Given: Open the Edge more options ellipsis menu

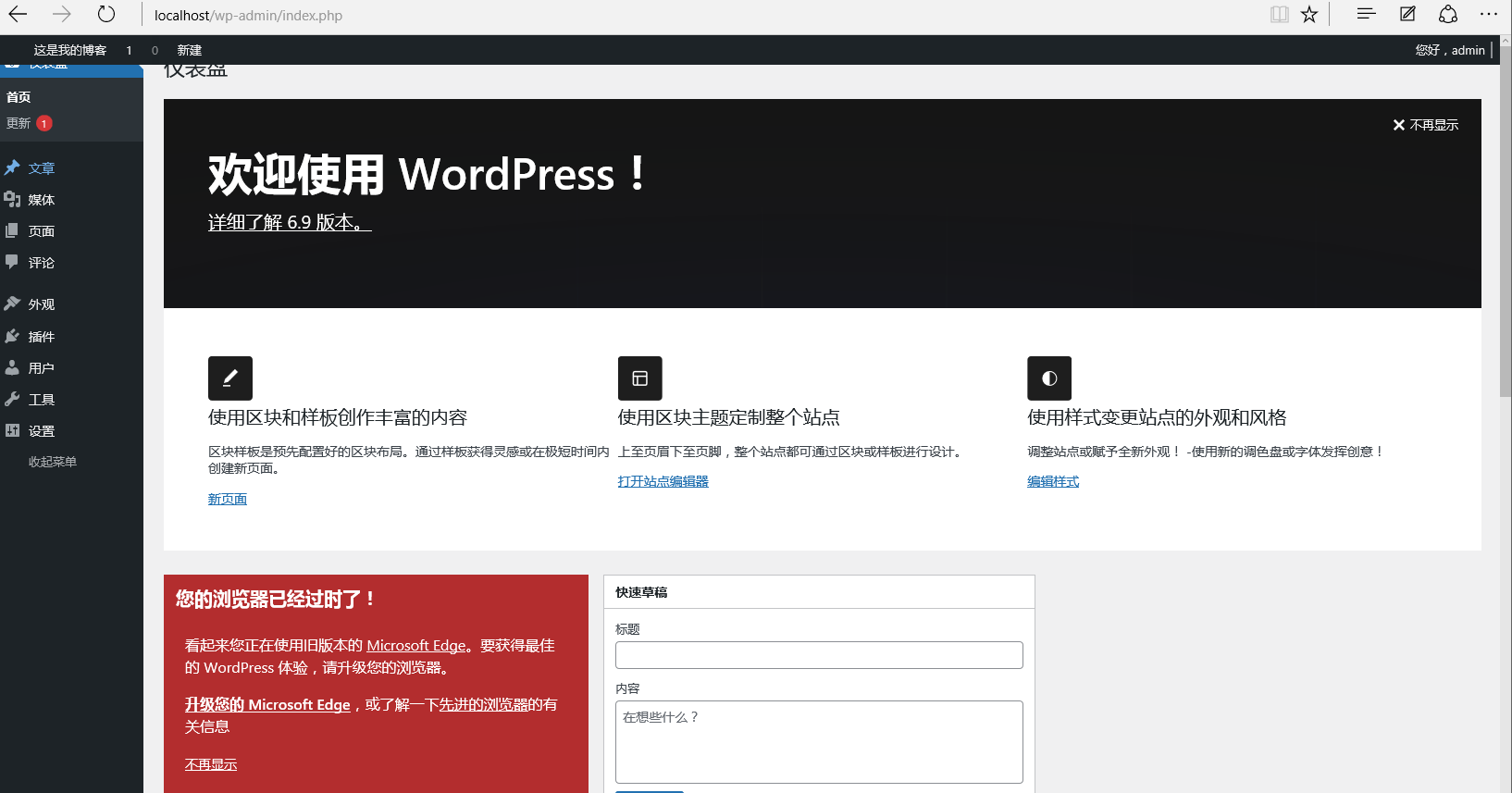Looking at the screenshot, I should click(1488, 14).
